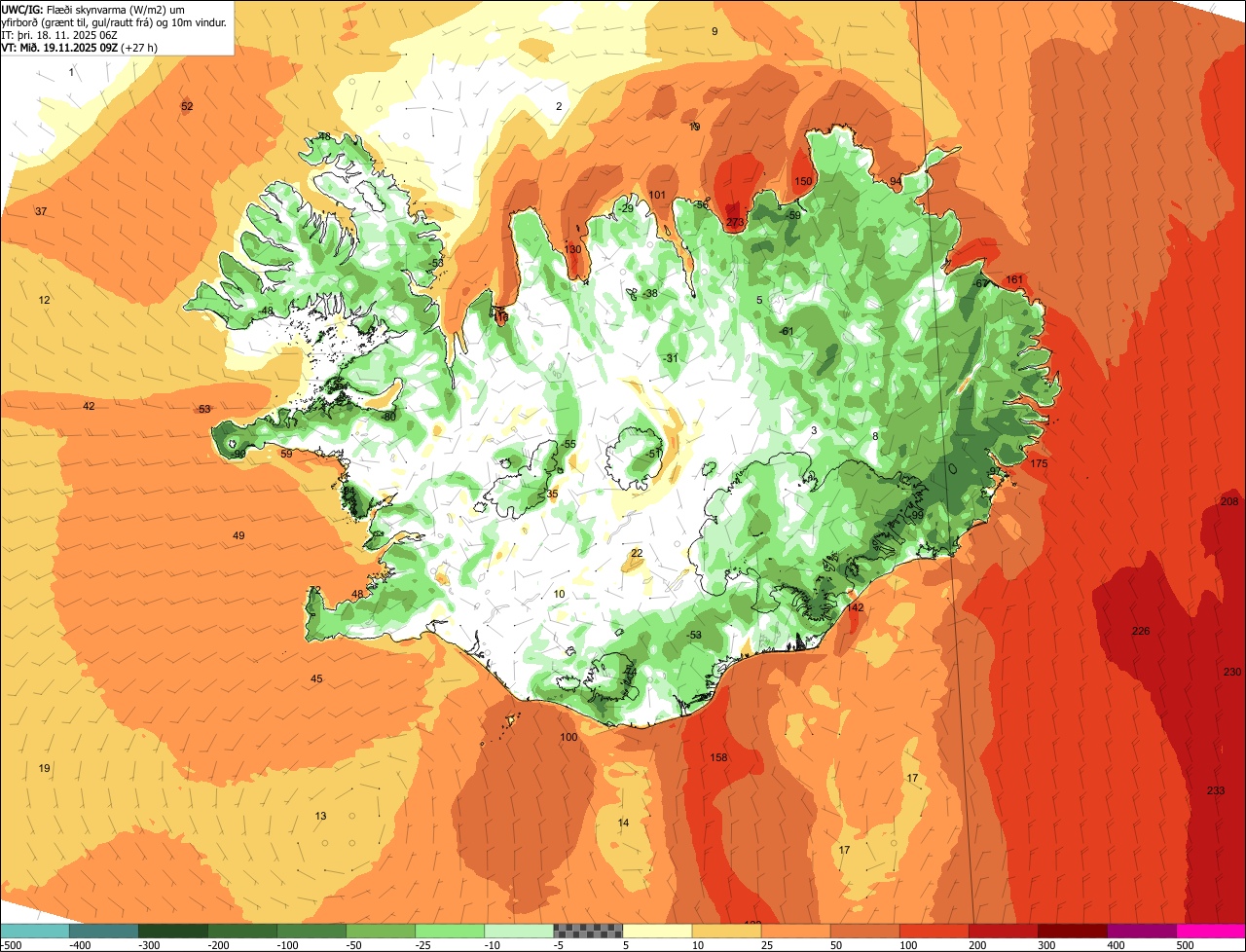Click the map value '-99' in the southeast
1246x952 pixels.
click(915, 515)
